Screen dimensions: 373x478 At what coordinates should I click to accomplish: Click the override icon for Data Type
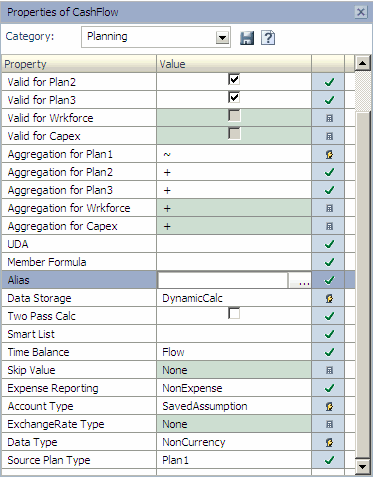tap(329, 442)
